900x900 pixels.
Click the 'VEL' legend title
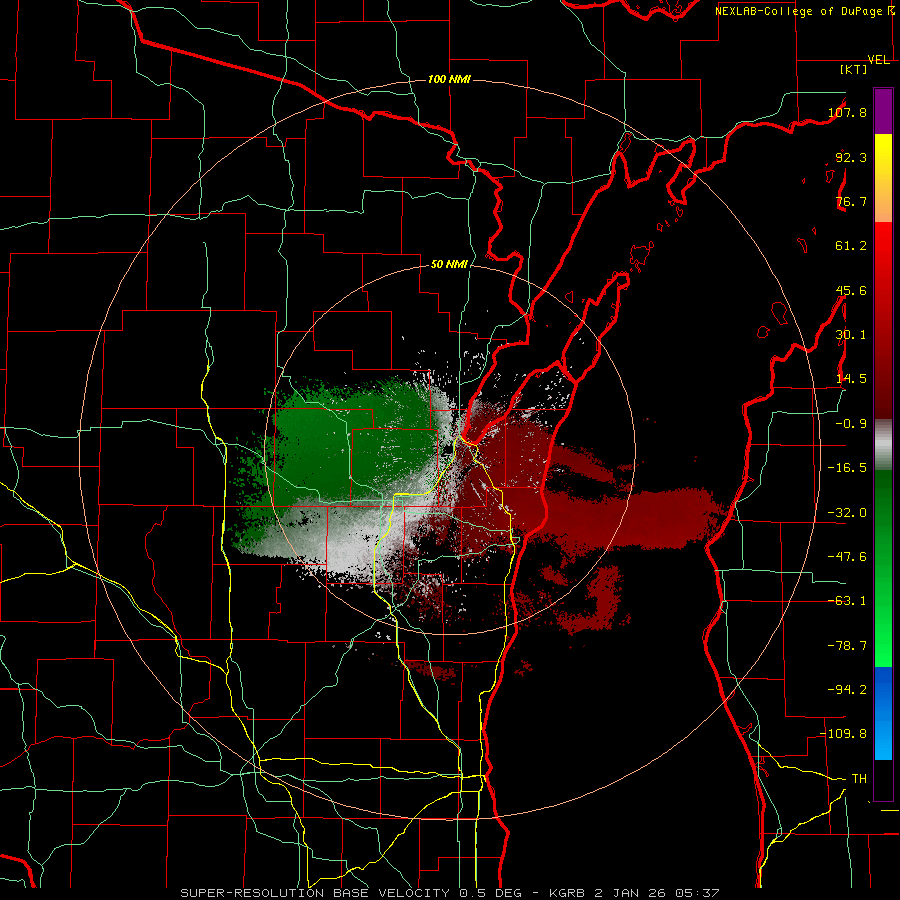pos(879,60)
